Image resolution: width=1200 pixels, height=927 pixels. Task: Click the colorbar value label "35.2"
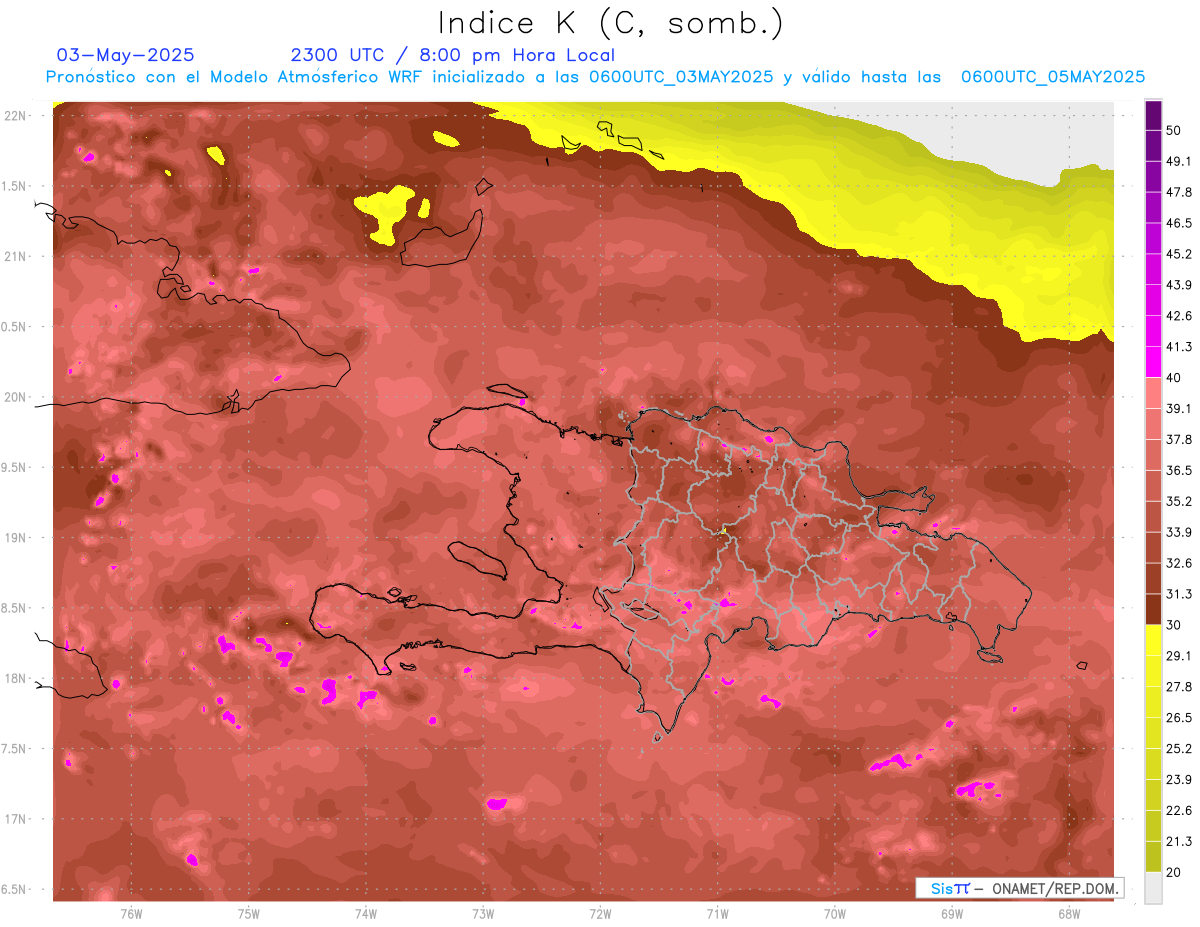point(1178,501)
